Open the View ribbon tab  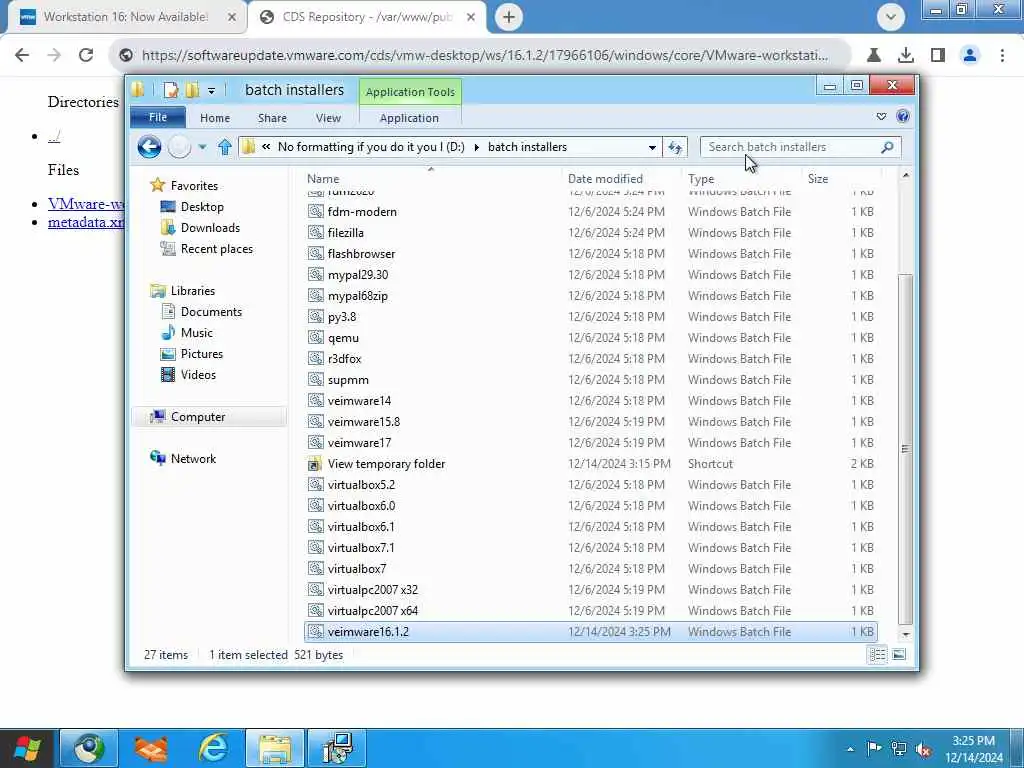(328, 118)
